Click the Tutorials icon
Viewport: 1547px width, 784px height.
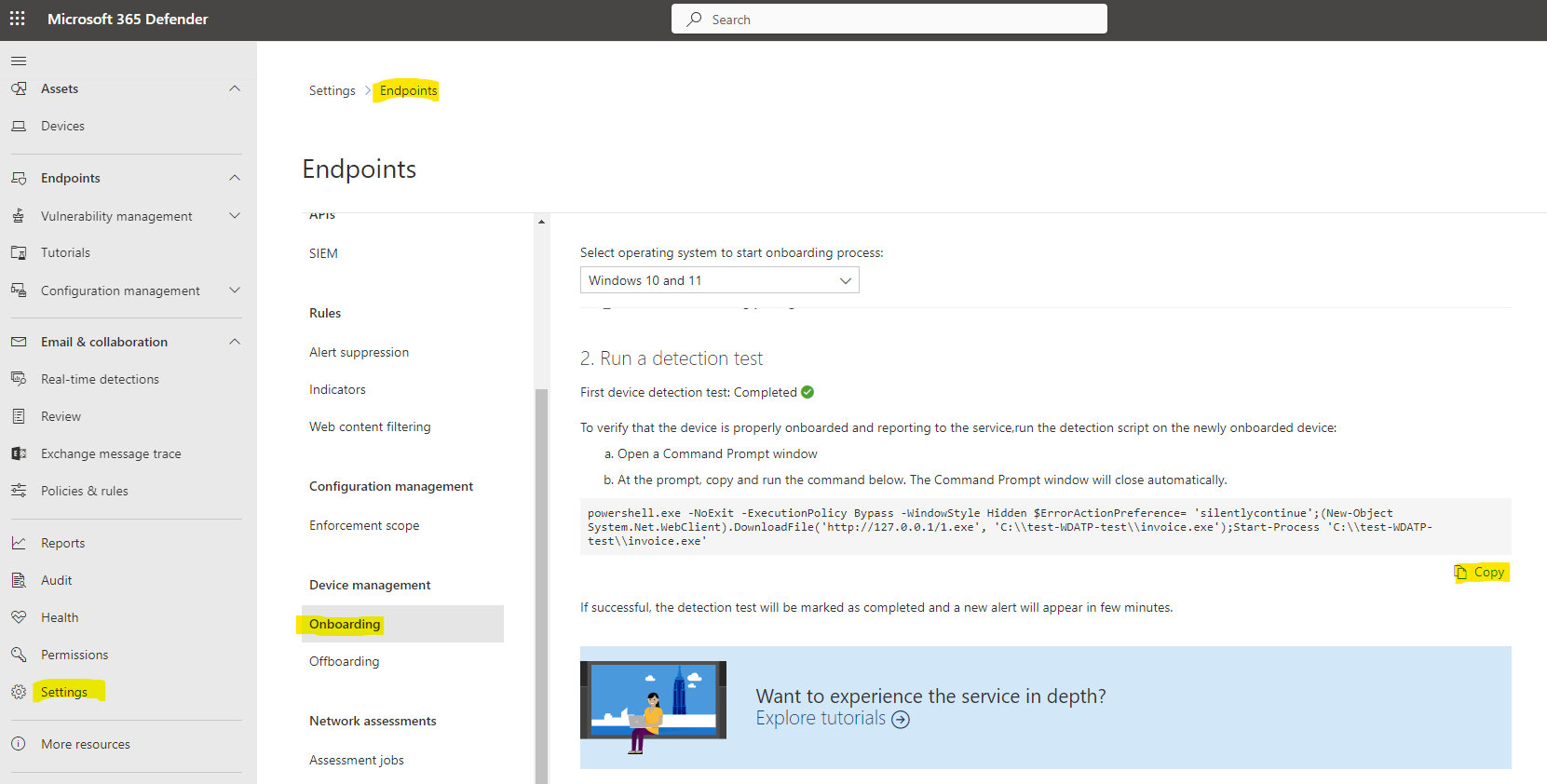19,252
